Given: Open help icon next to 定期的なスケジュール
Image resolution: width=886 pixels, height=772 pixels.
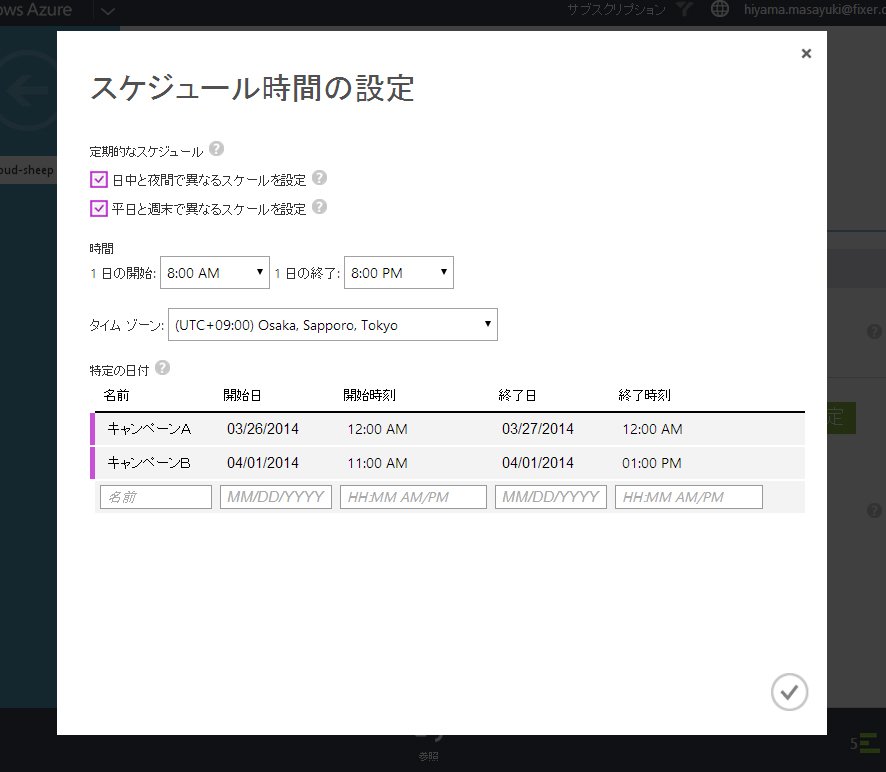Looking at the screenshot, I should click(216, 149).
